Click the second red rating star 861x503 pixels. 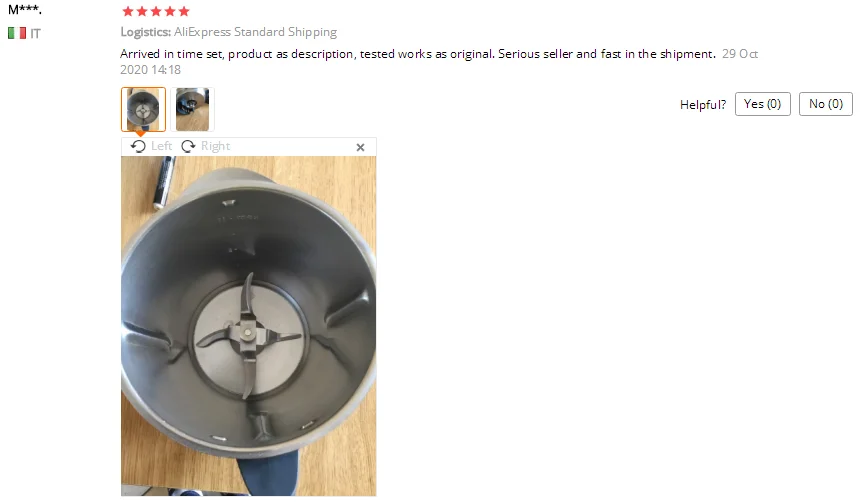(x=142, y=11)
